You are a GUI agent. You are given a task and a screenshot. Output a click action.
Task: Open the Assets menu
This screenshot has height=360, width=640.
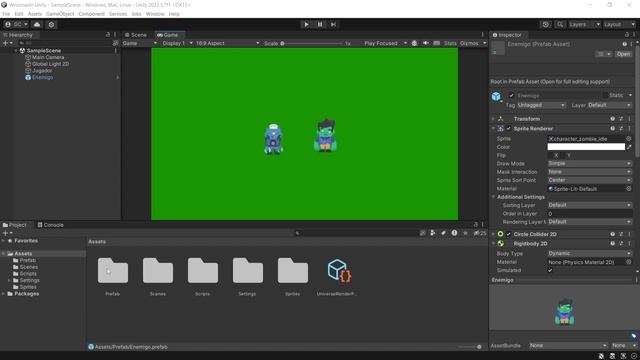(35, 14)
